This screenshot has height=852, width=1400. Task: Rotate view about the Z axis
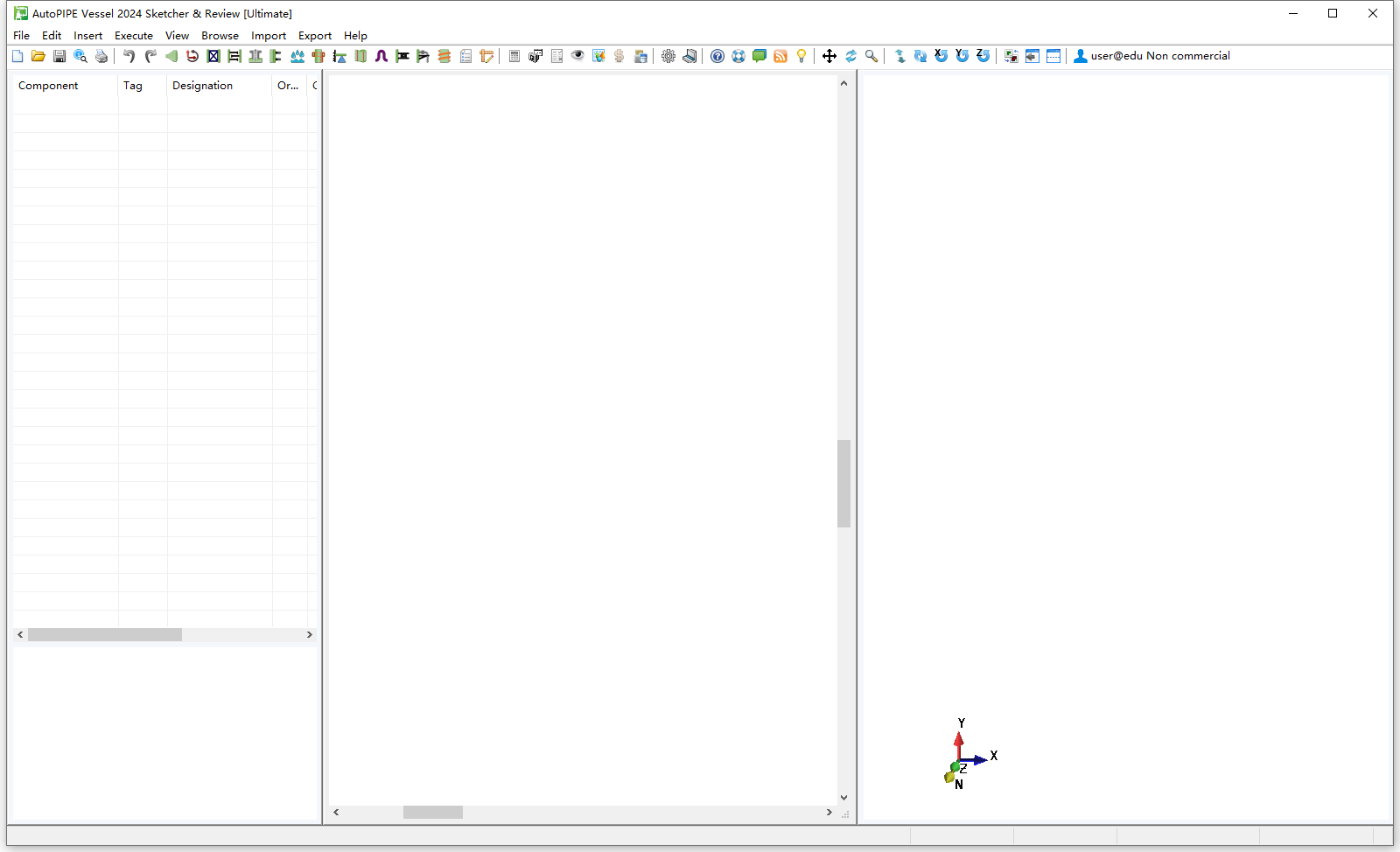(983, 56)
